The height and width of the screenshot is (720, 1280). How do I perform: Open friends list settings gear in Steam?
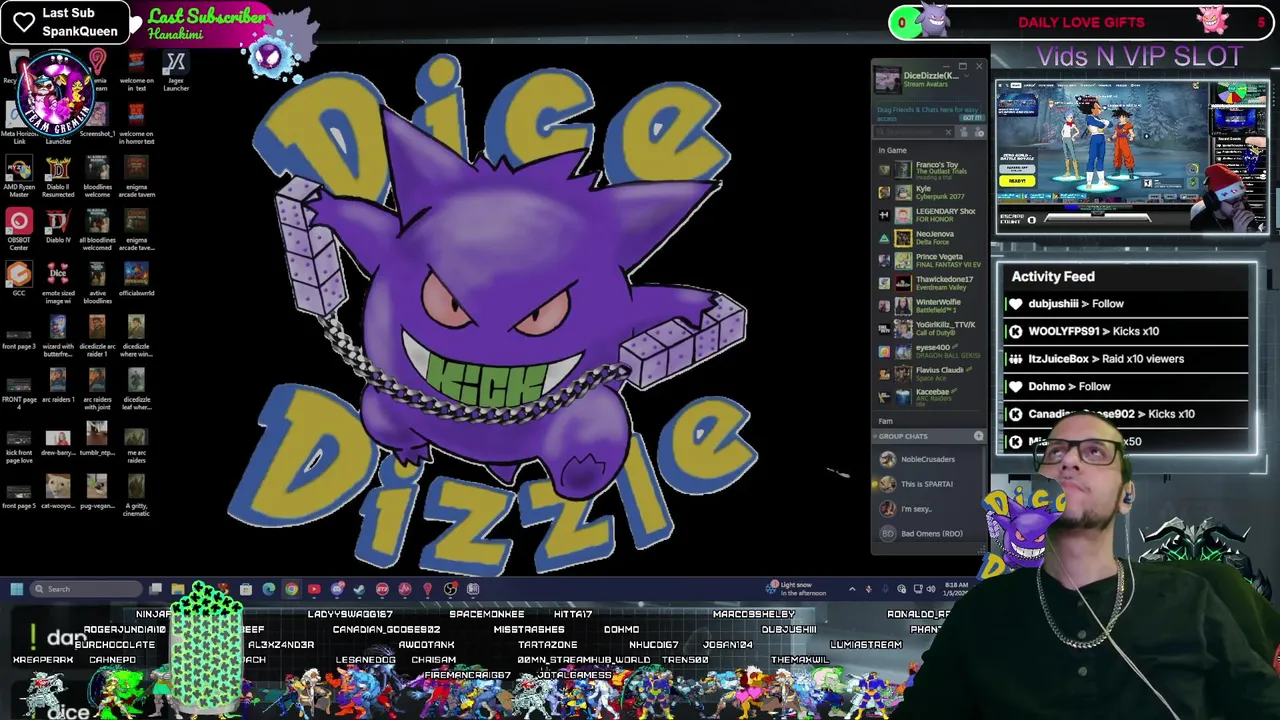pos(979,132)
